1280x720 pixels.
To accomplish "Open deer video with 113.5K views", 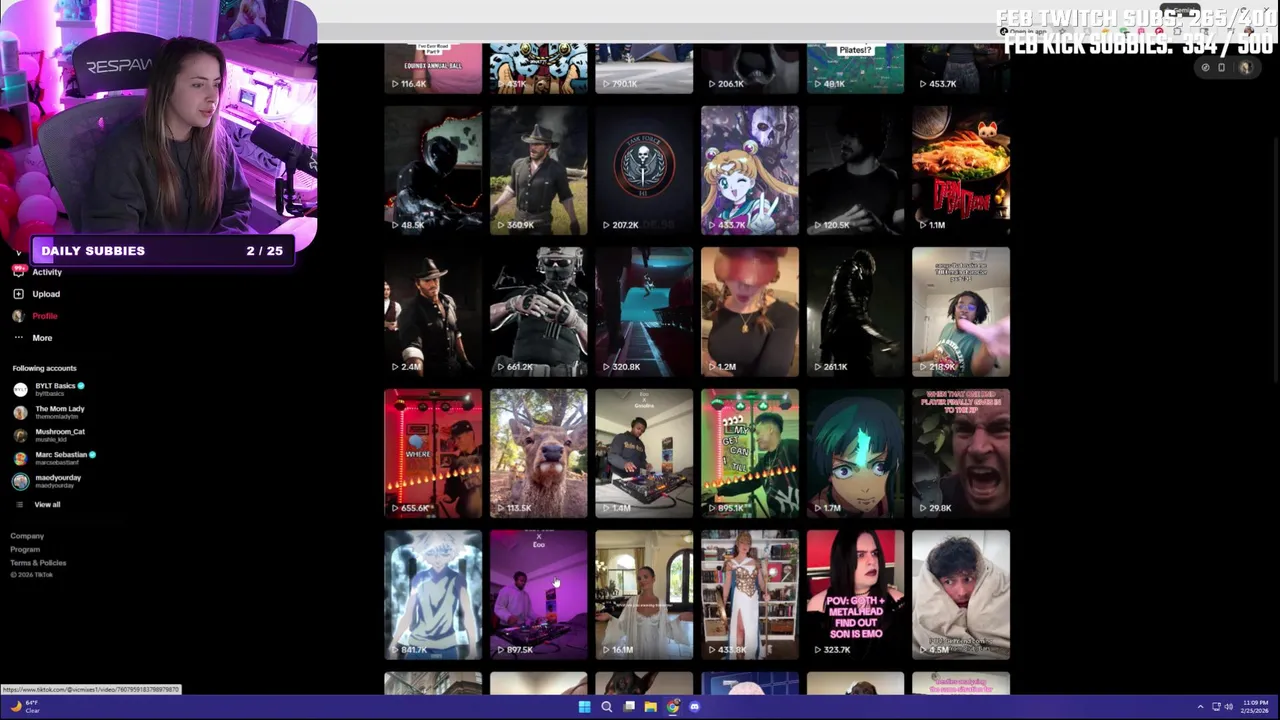I will point(538,453).
